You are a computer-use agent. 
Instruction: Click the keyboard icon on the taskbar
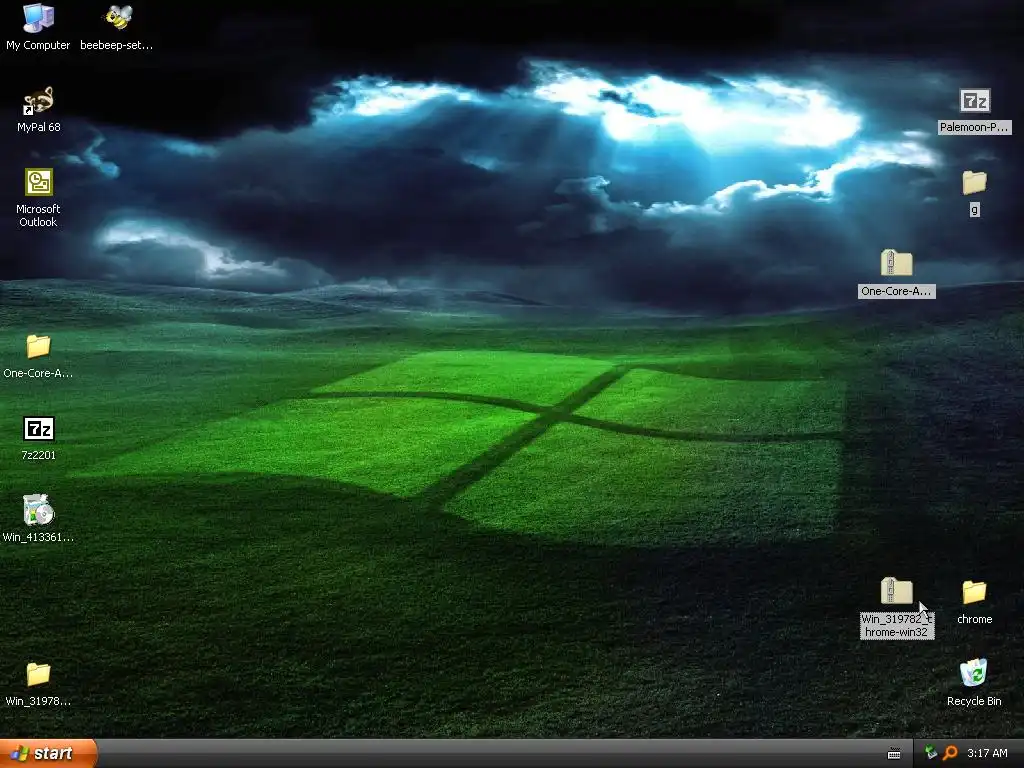[894, 754]
